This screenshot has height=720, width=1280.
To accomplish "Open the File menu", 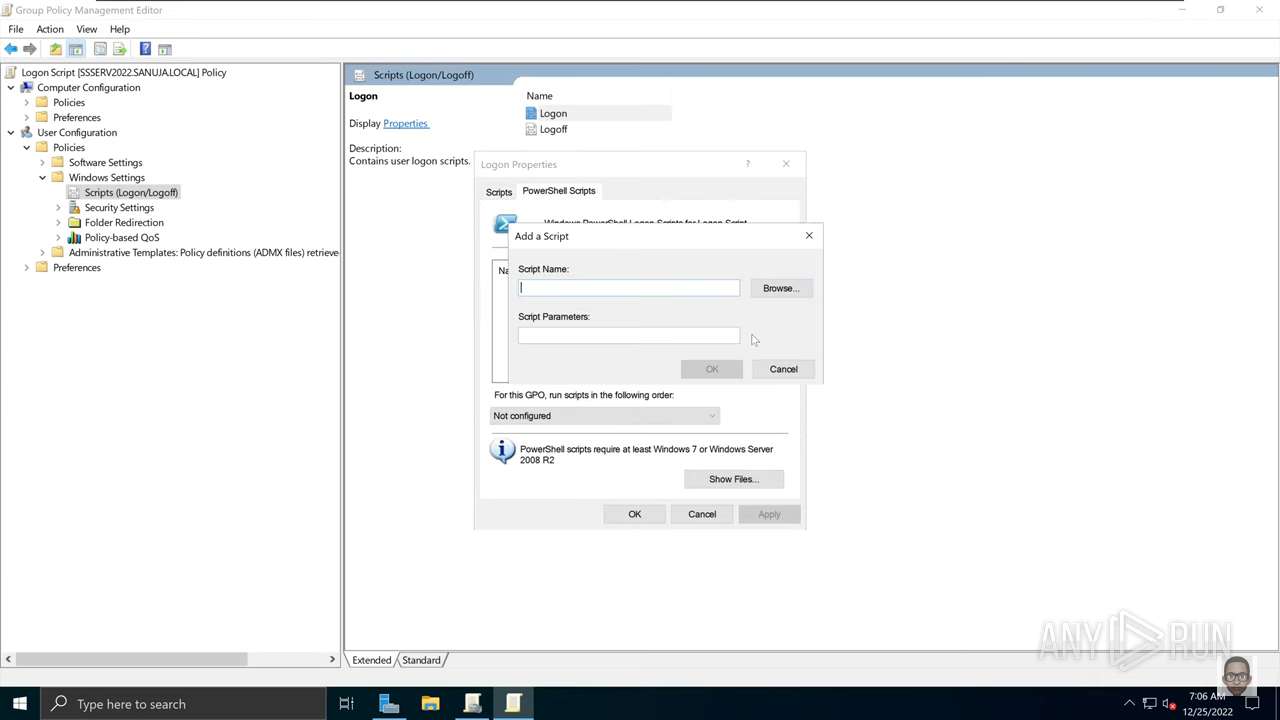I will coord(16,29).
